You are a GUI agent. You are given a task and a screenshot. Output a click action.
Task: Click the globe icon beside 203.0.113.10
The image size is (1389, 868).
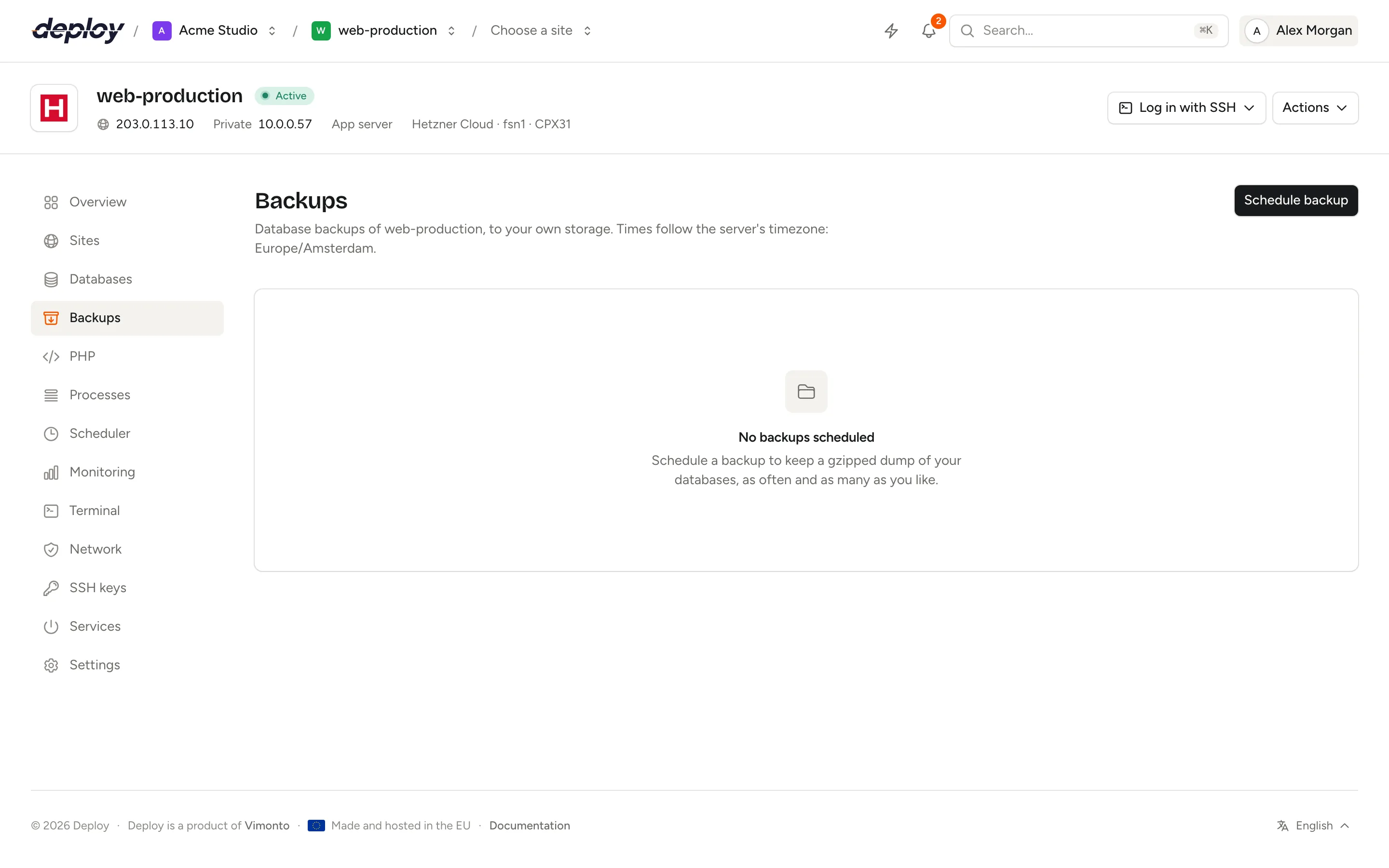(103, 124)
